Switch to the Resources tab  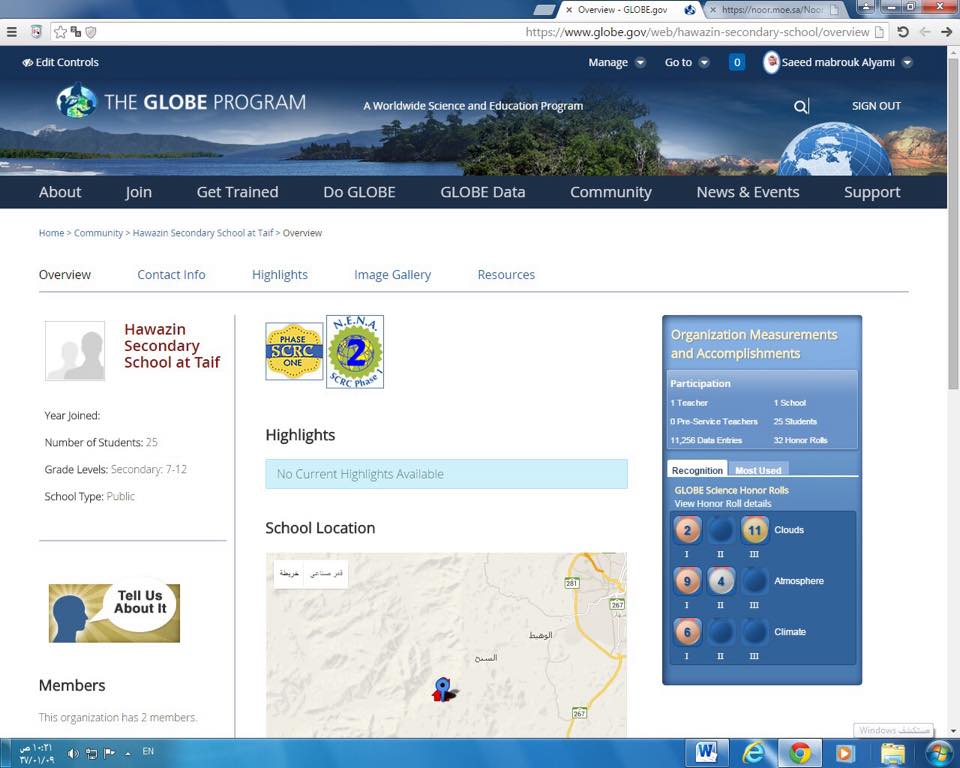tap(506, 275)
